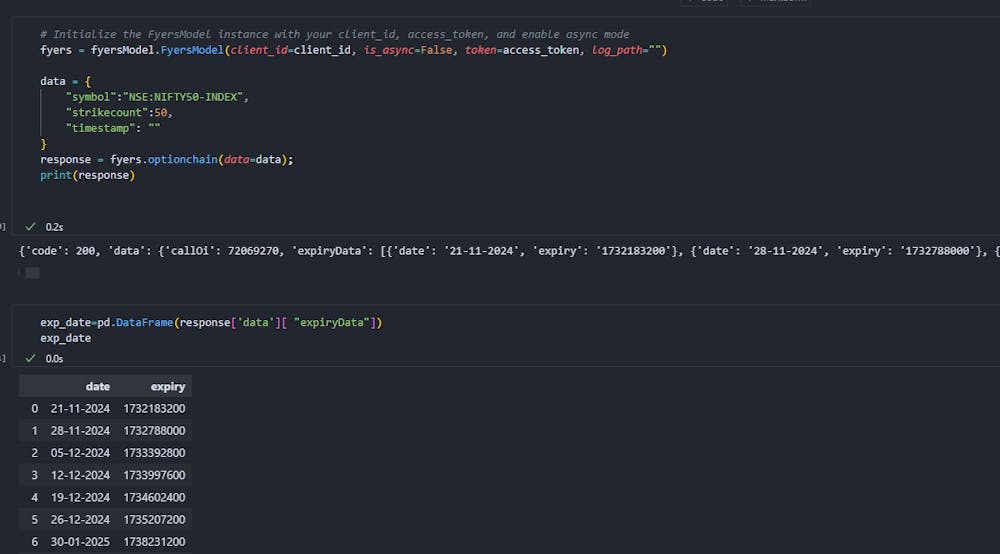Image resolution: width=1000 pixels, height=554 pixels.
Task: Click the exp_date=pd.DataFrame code line
Action: (211, 323)
